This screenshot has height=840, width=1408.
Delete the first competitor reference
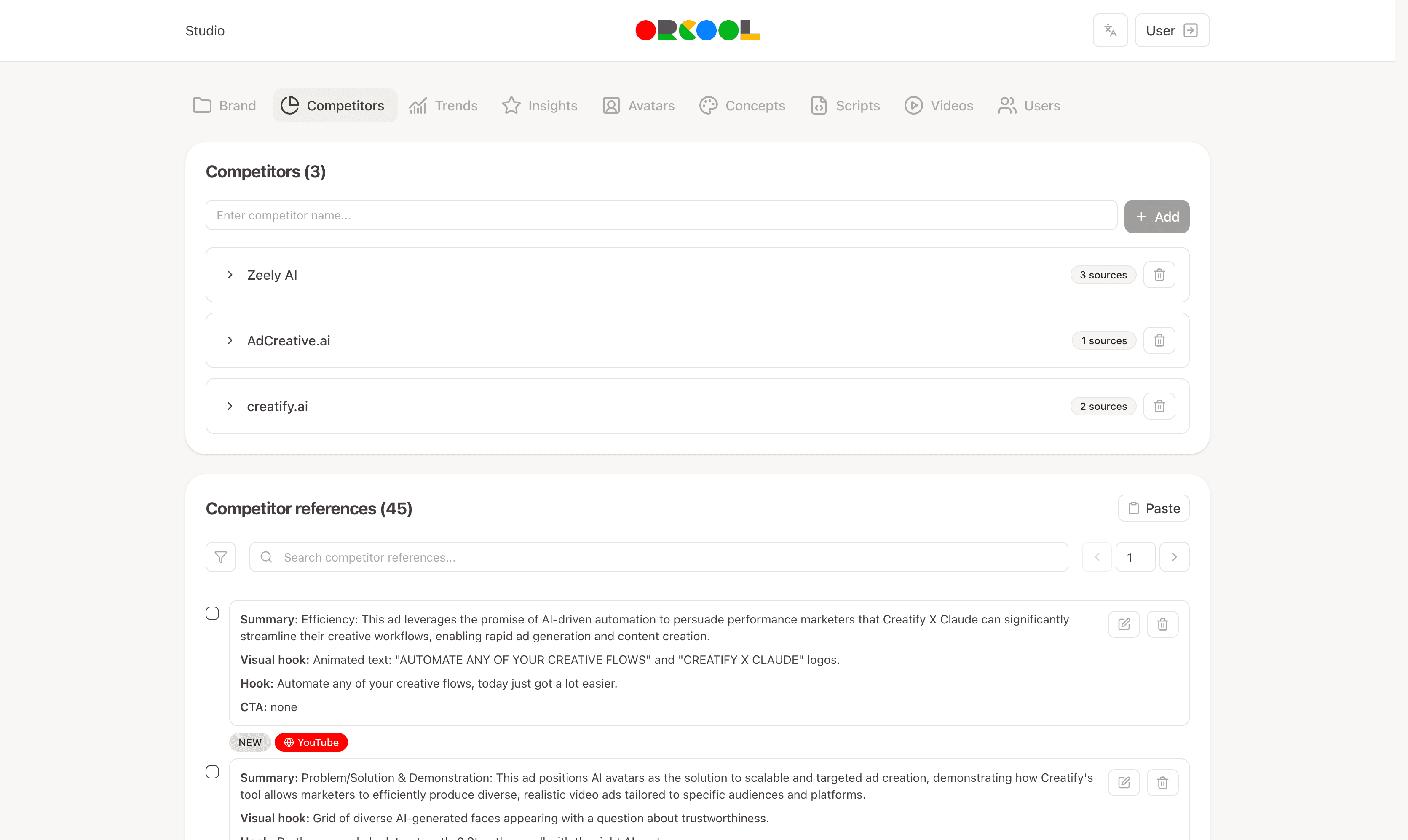coord(1162,624)
